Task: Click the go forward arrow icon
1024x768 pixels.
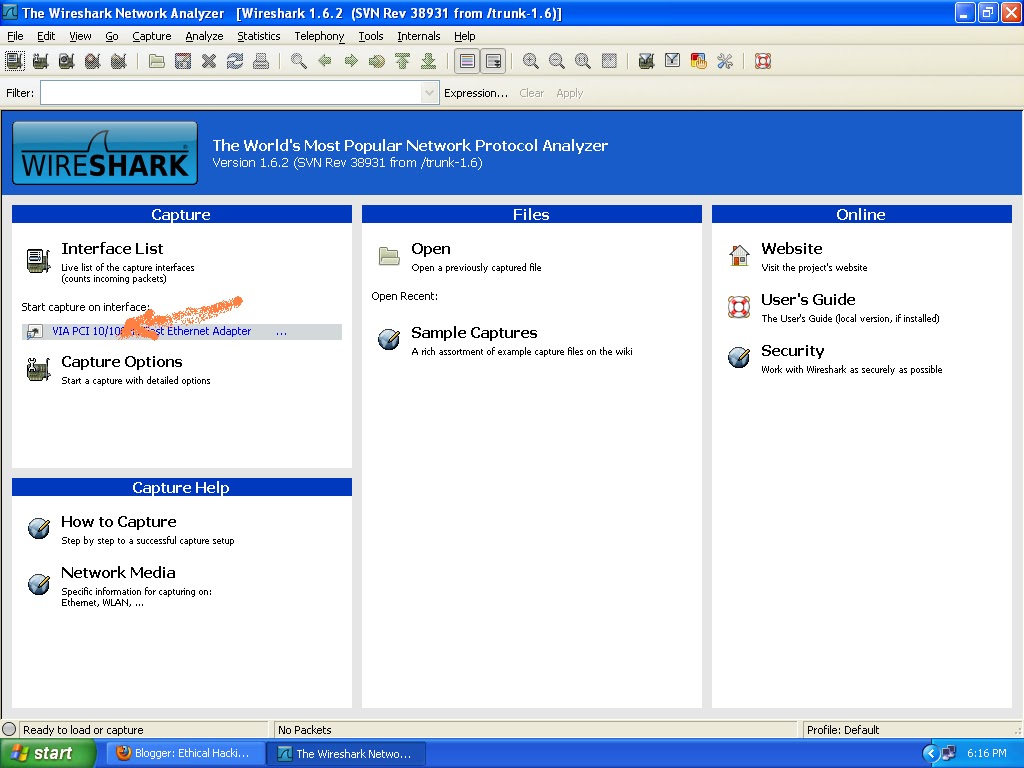Action: (351, 61)
